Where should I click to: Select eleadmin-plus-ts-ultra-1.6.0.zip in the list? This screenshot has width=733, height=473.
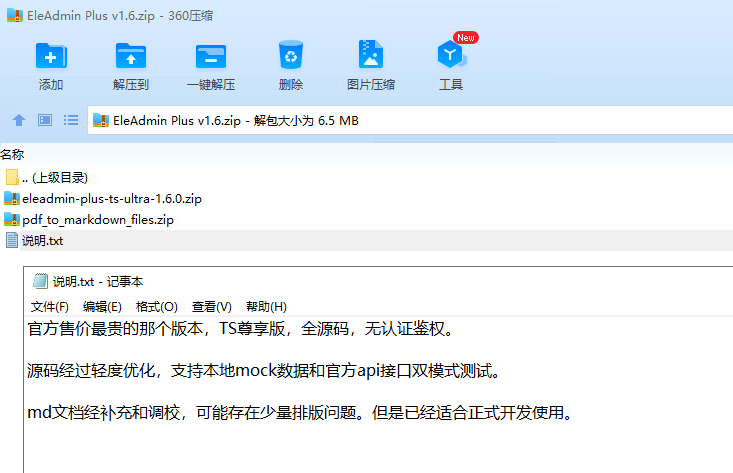(x=366, y=199)
